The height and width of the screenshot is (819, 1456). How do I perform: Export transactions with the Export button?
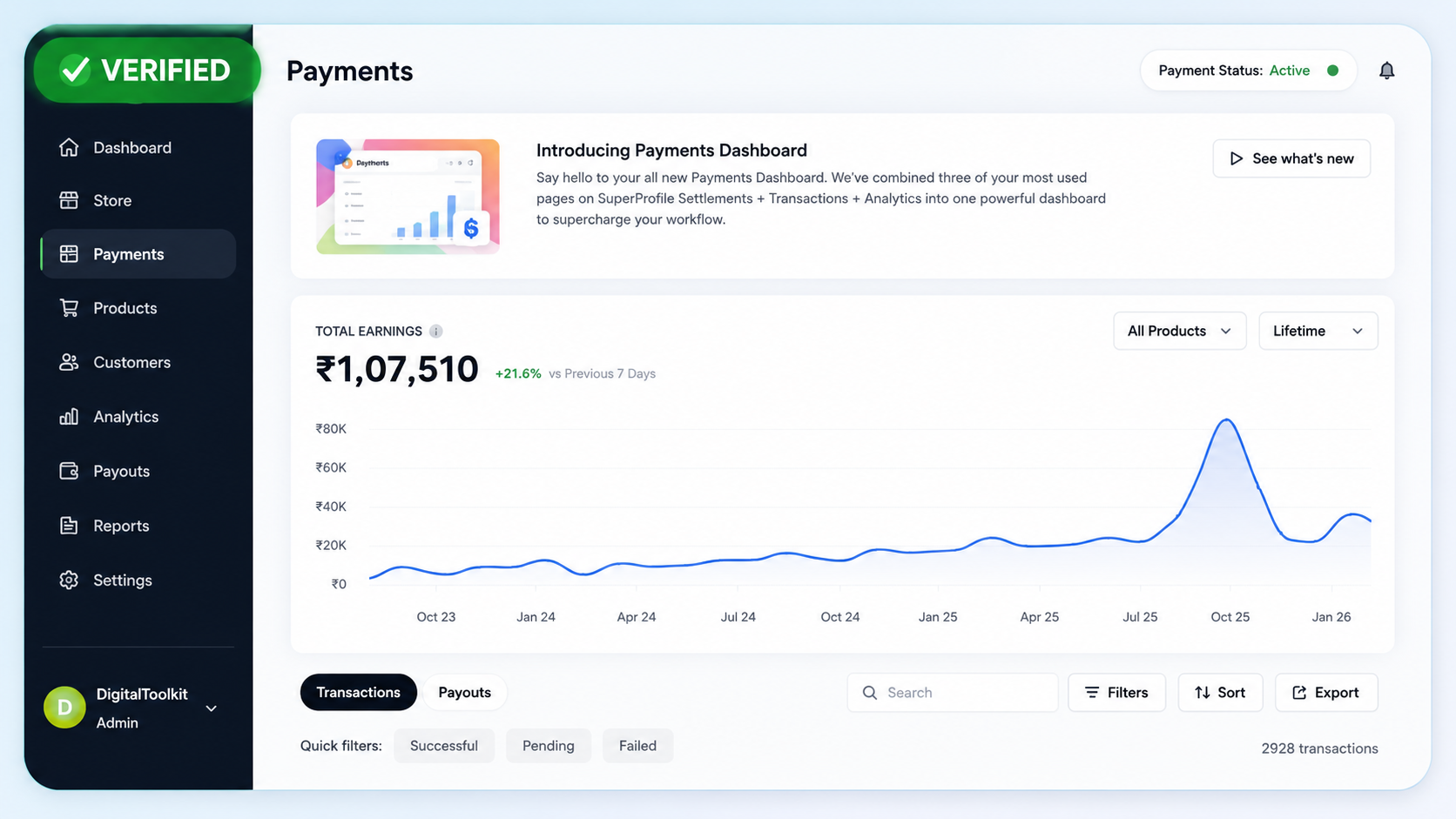pyautogui.click(x=1326, y=693)
